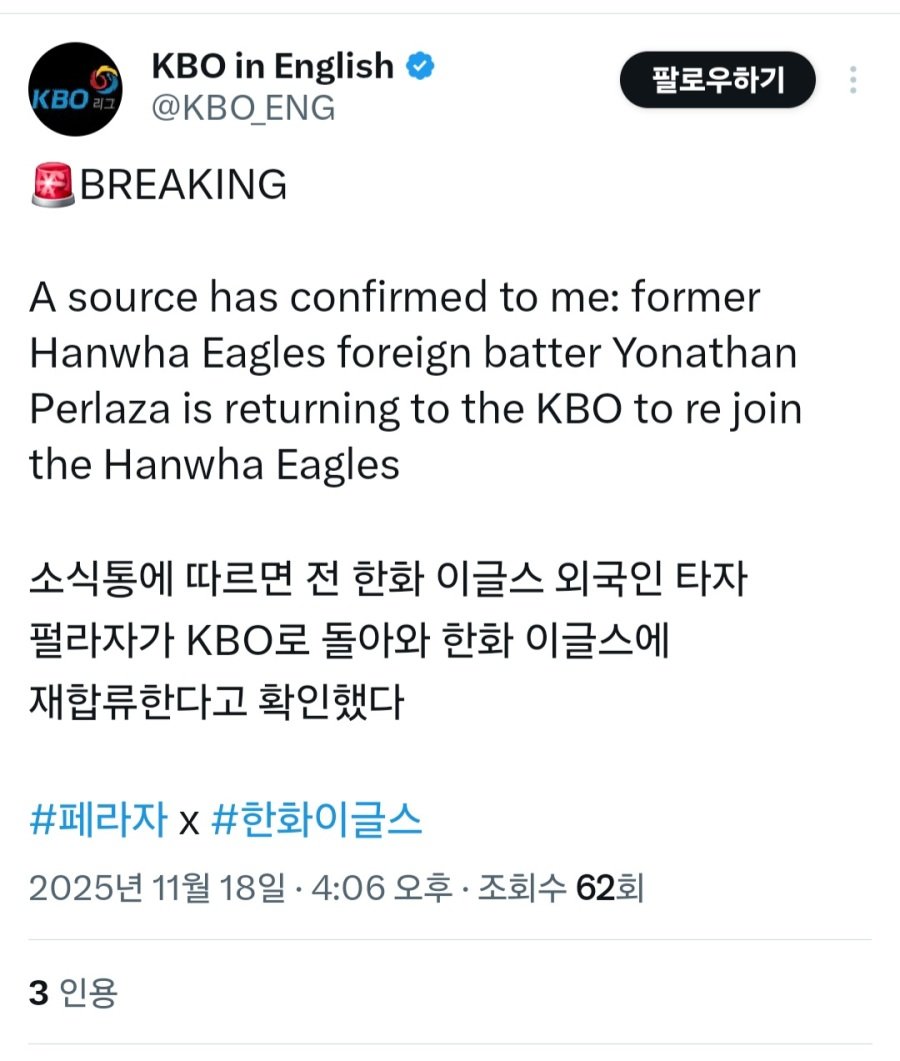This screenshot has height=1061, width=900.
Task: Click the blue verified badge
Action: (x=419, y=67)
